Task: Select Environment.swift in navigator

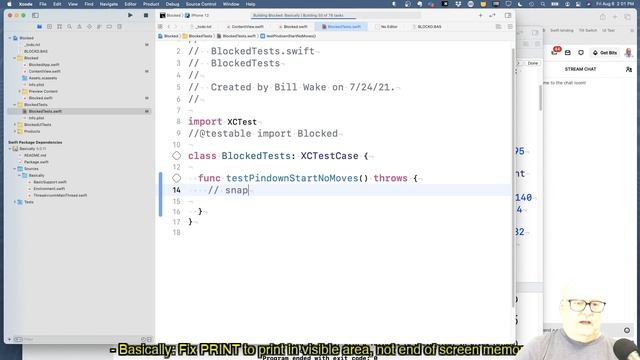Action: pyautogui.click(x=49, y=189)
